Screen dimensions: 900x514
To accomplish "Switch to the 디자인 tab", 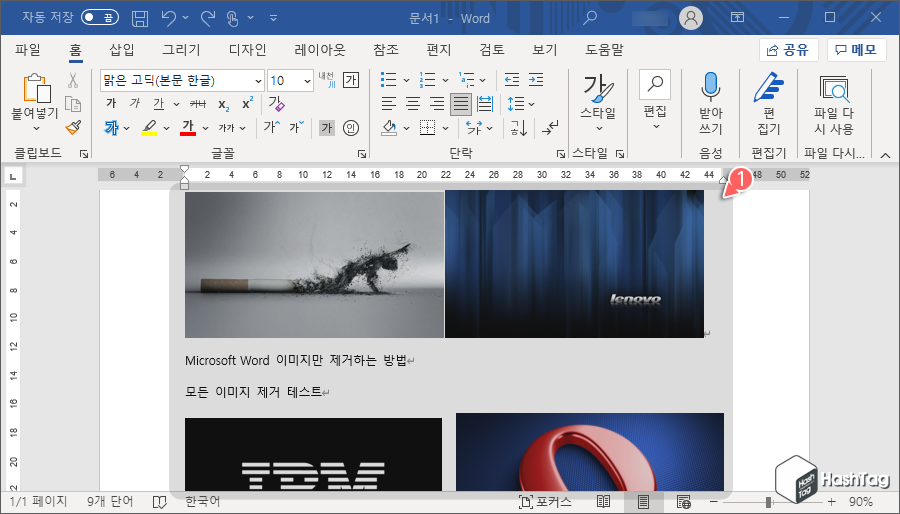I will tap(247, 50).
